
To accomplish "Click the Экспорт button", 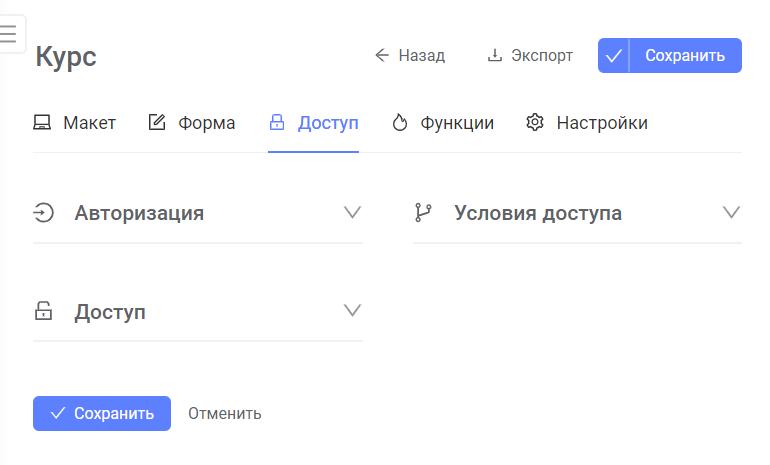I will coord(530,55).
